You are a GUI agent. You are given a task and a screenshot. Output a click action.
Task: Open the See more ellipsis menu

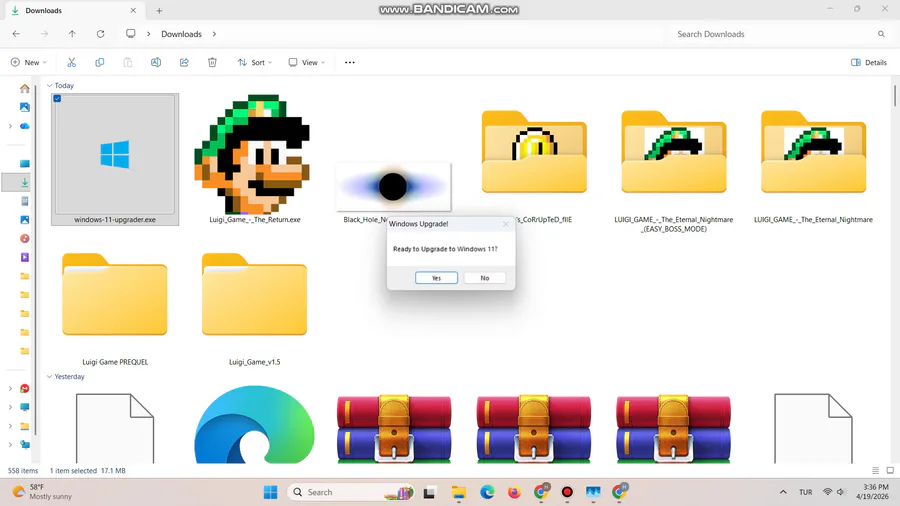tap(350, 62)
